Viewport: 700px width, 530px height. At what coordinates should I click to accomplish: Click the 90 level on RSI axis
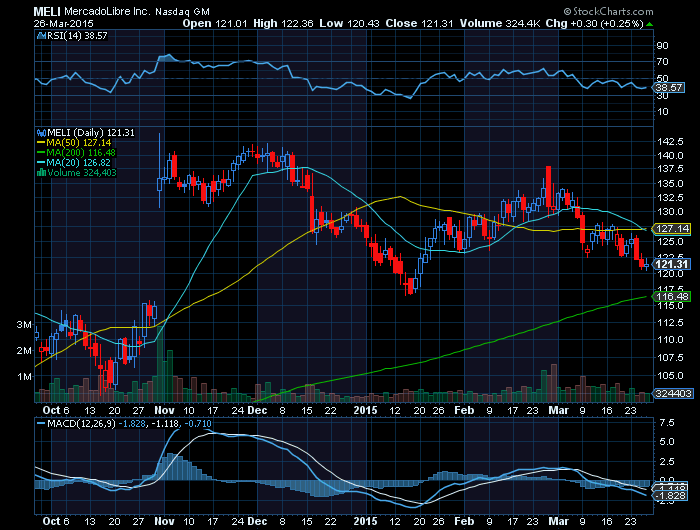tap(662, 46)
